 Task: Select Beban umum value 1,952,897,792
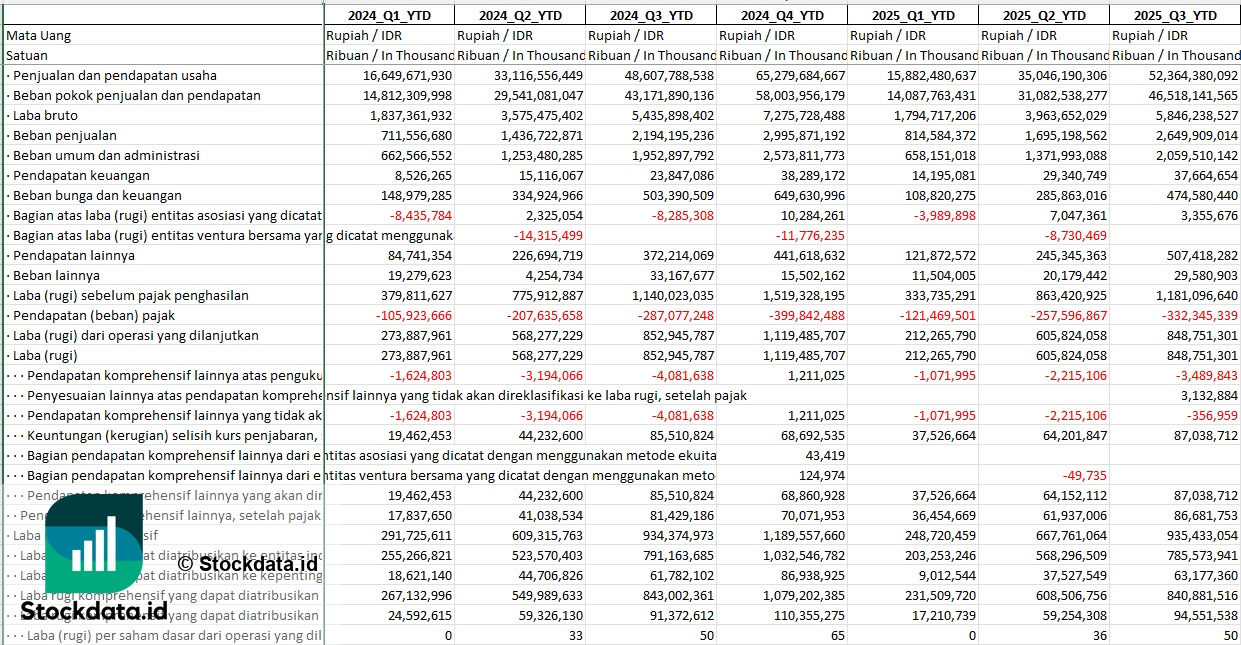click(x=673, y=155)
